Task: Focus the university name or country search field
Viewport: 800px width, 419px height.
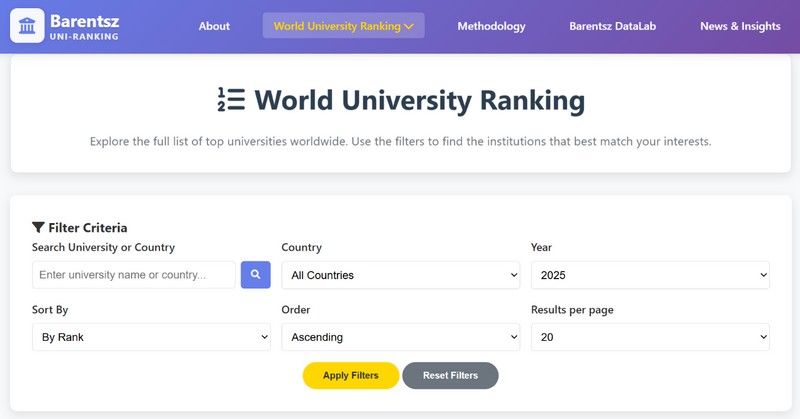Action: click(134, 275)
